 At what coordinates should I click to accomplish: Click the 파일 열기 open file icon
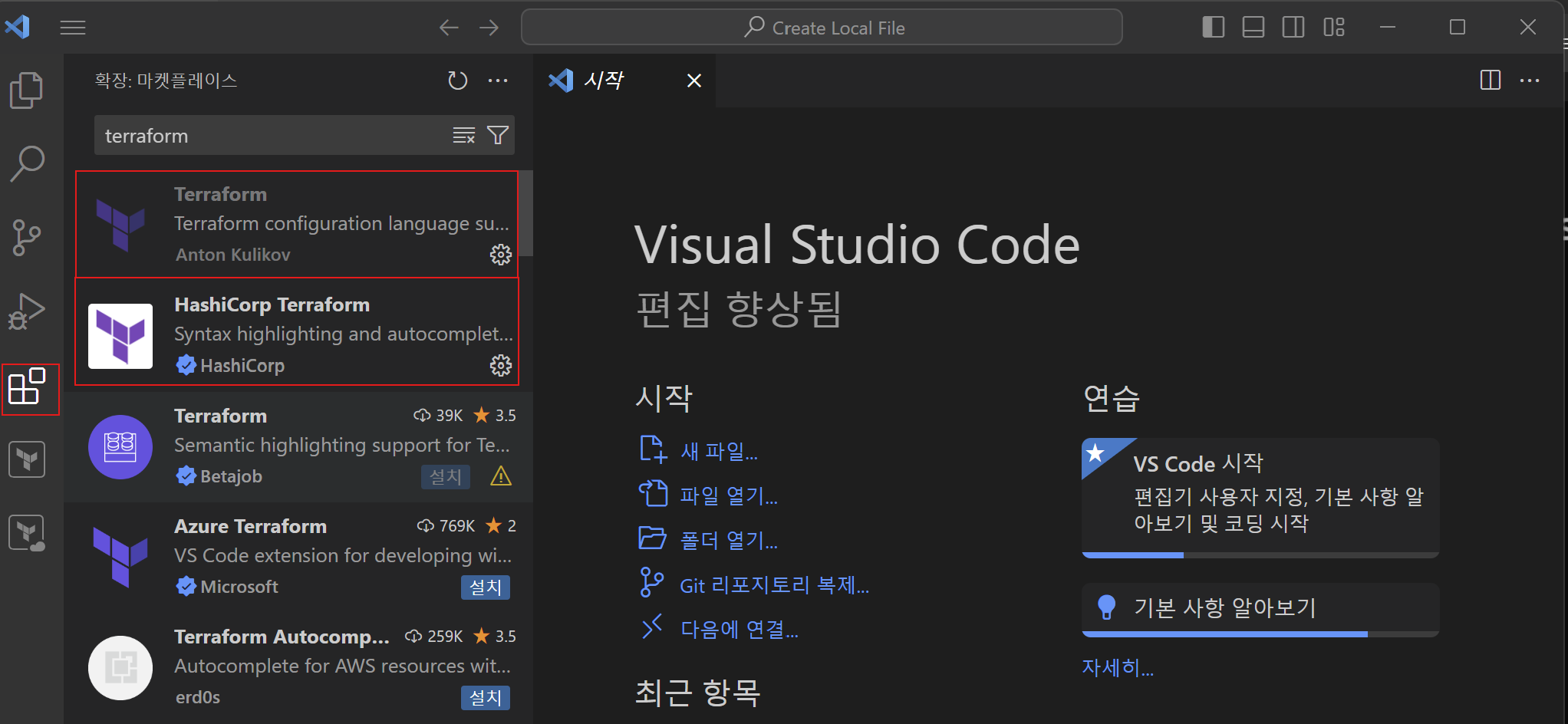pyautogui.click(x=654, y=493)
